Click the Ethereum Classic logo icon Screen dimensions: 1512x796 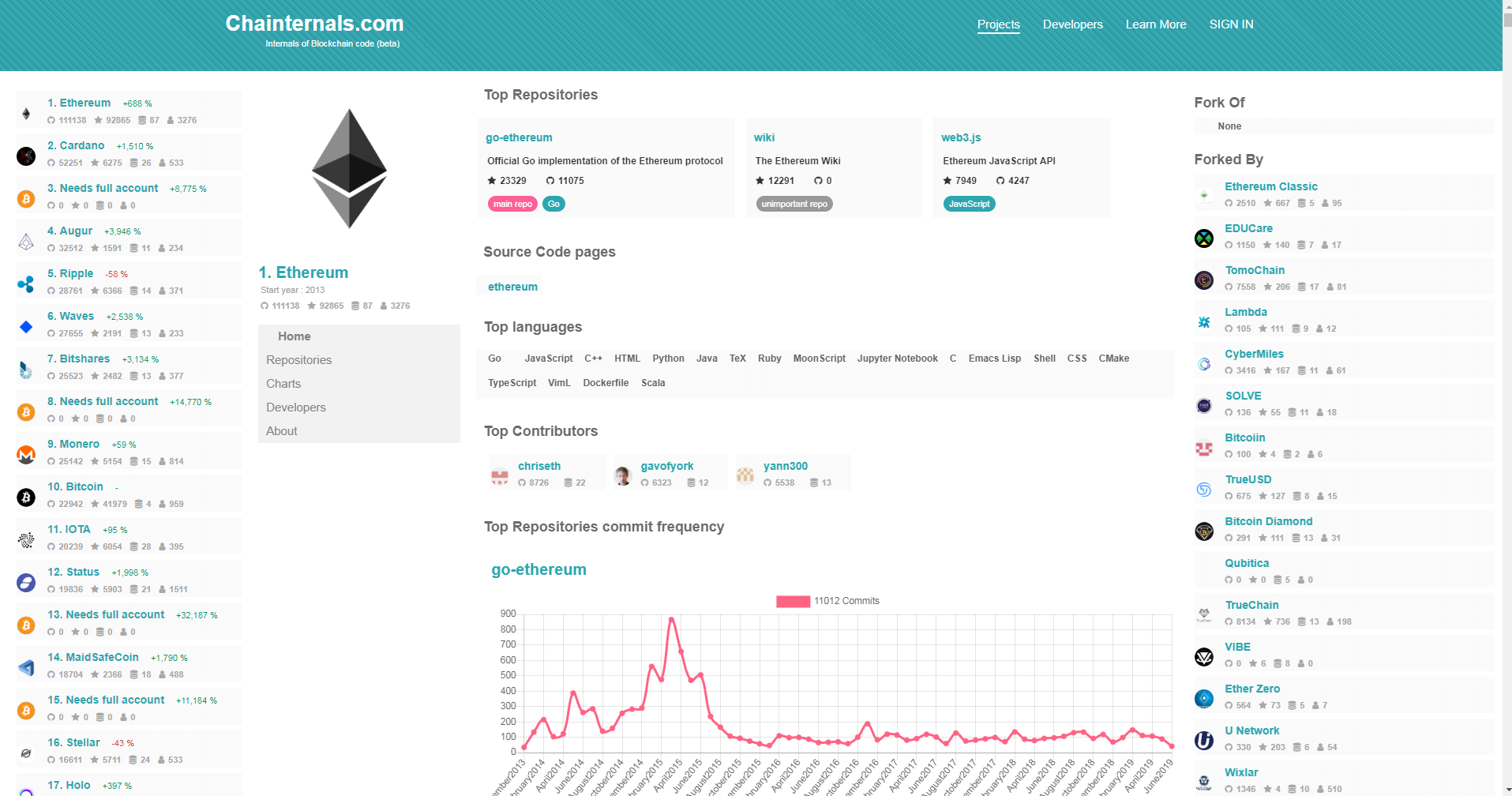pos(1204,196)
